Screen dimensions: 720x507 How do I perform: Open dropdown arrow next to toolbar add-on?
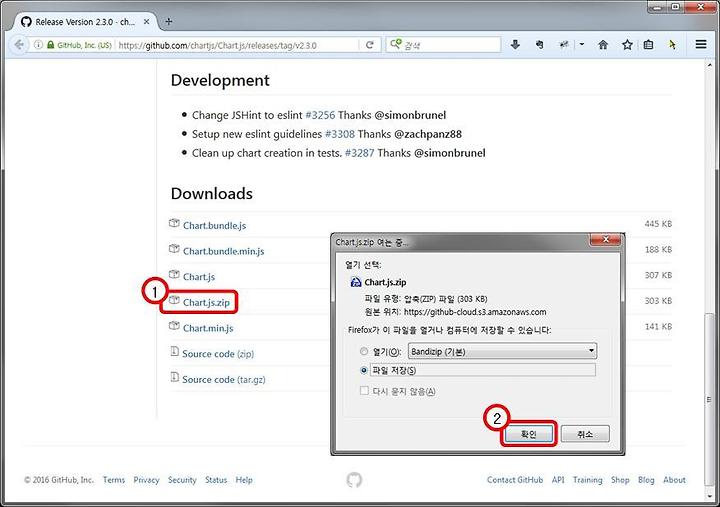click(x=582, y=45)
